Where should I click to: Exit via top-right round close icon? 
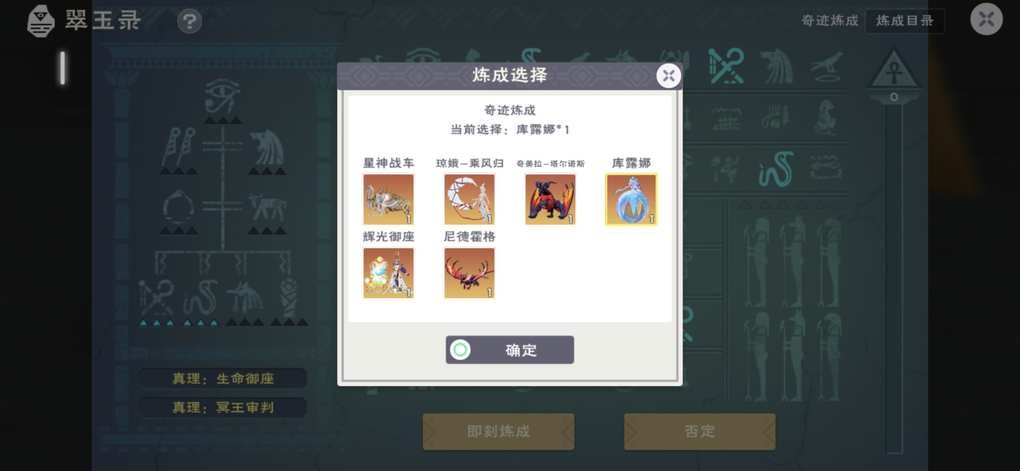pos(986,19)
